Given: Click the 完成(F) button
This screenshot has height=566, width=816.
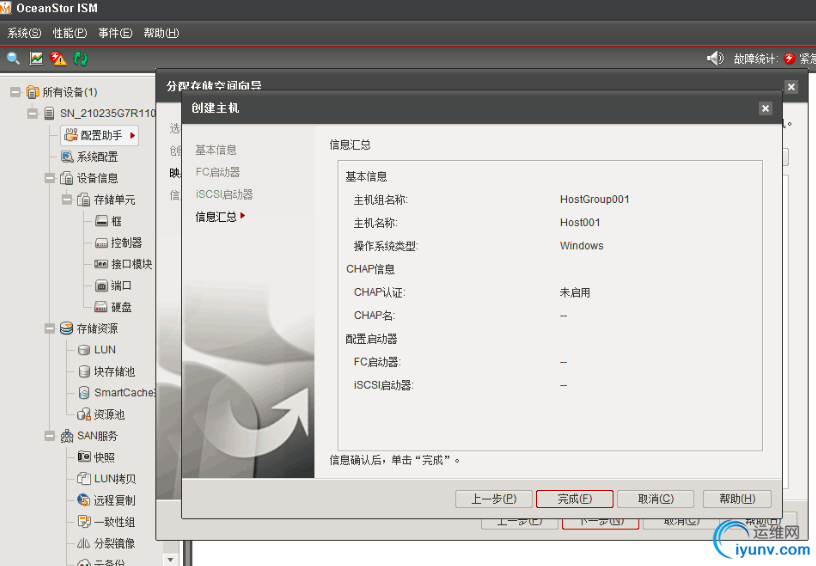Looking at the screenshot, I should click(x=575, y=499).
